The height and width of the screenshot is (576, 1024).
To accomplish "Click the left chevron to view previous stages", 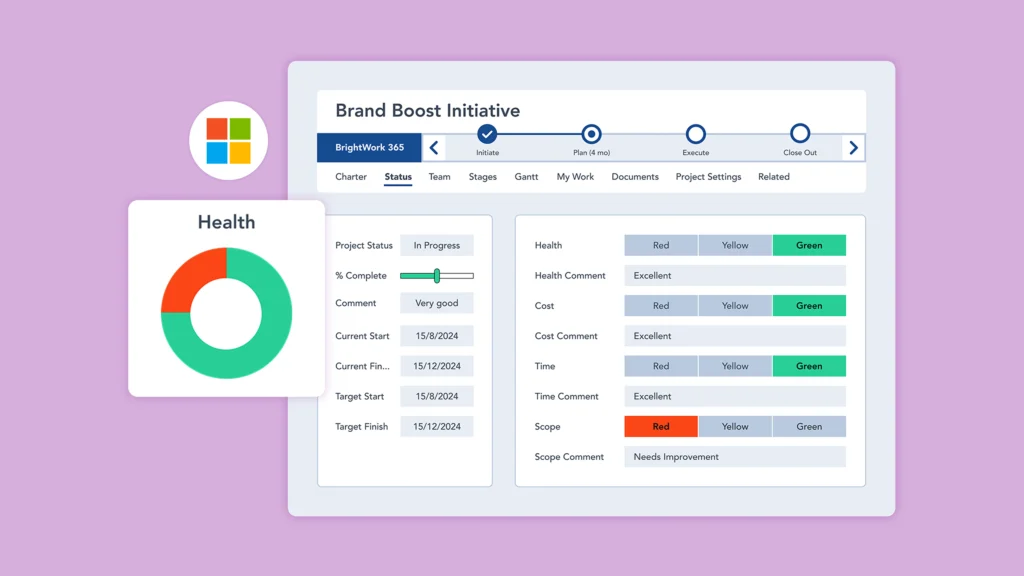I will coord(434,146).
